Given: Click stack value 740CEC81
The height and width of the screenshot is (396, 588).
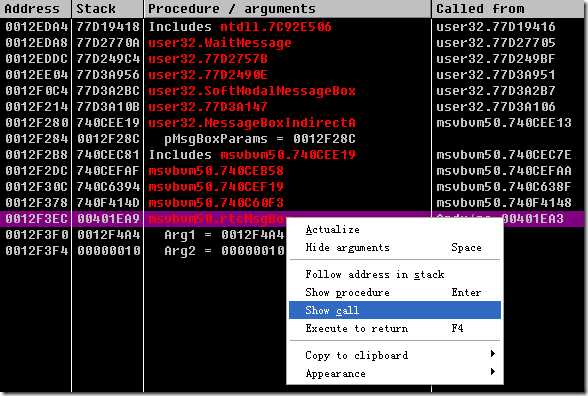Looking at the screenshot, I should [x=108, y=155].
